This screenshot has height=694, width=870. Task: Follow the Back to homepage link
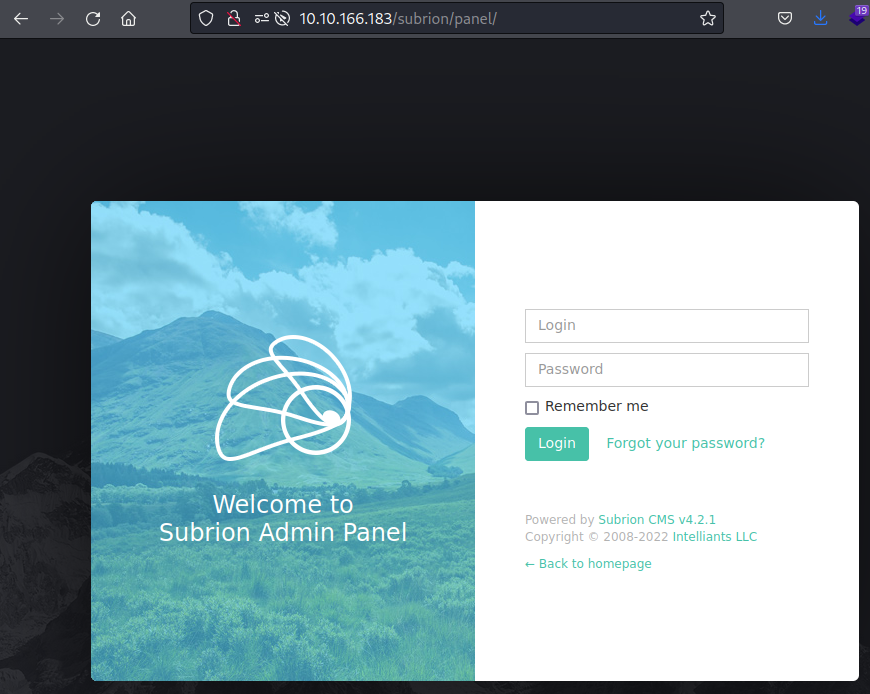588,563
